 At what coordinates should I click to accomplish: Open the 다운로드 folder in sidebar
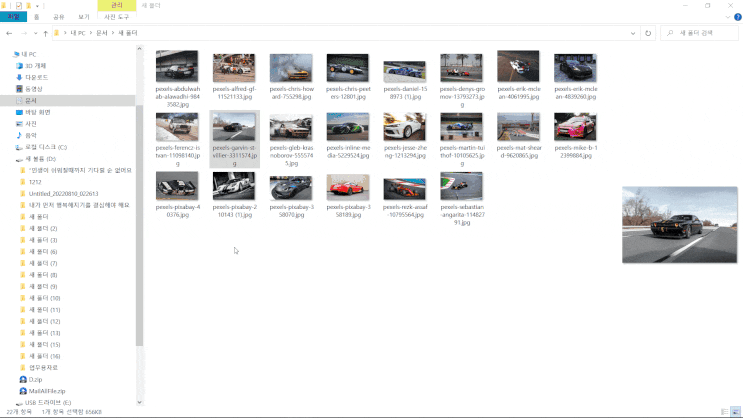click(x=36, y=77)
